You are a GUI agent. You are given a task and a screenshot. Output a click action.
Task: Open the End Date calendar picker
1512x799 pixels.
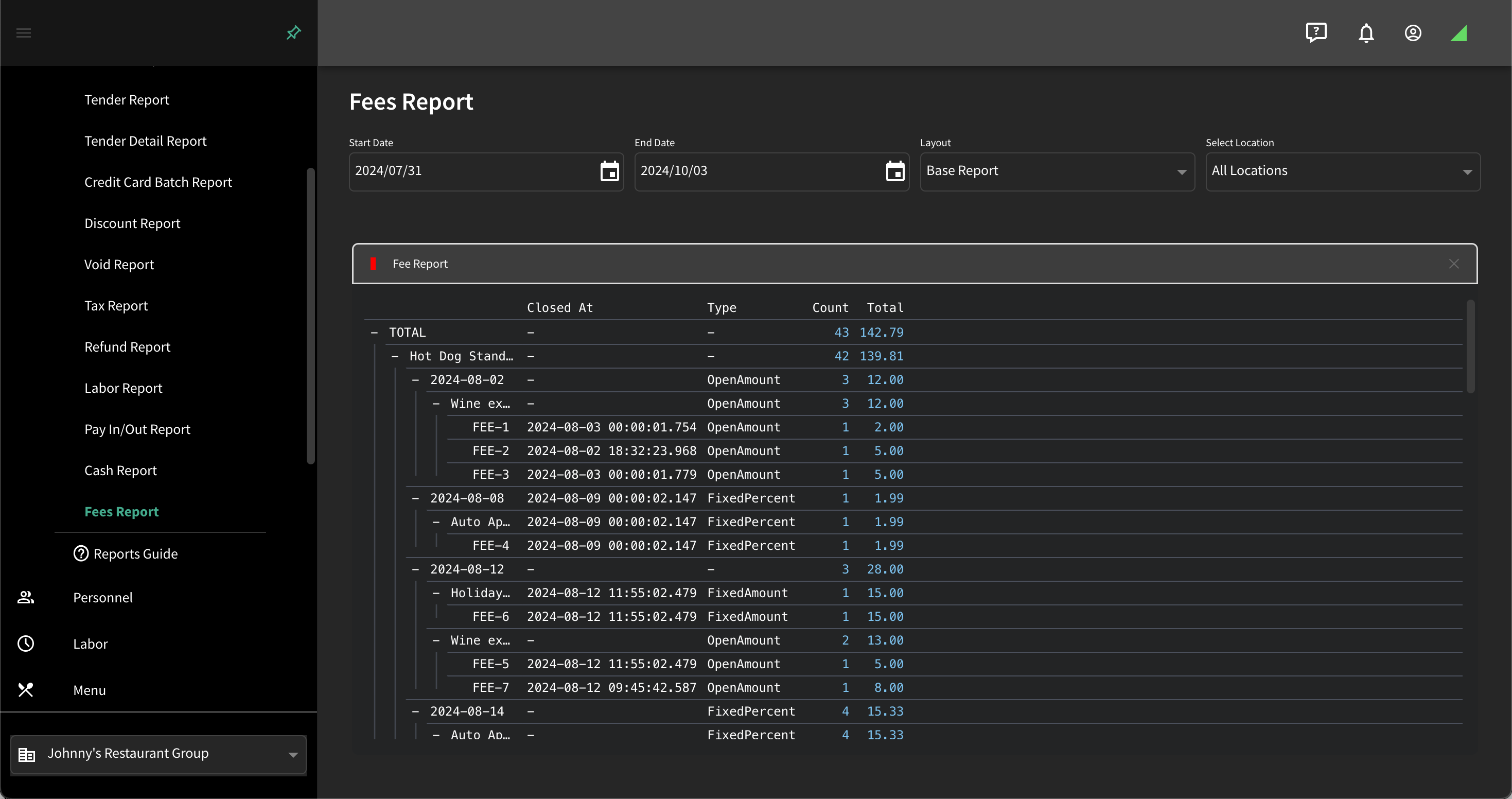click(894, 171)
